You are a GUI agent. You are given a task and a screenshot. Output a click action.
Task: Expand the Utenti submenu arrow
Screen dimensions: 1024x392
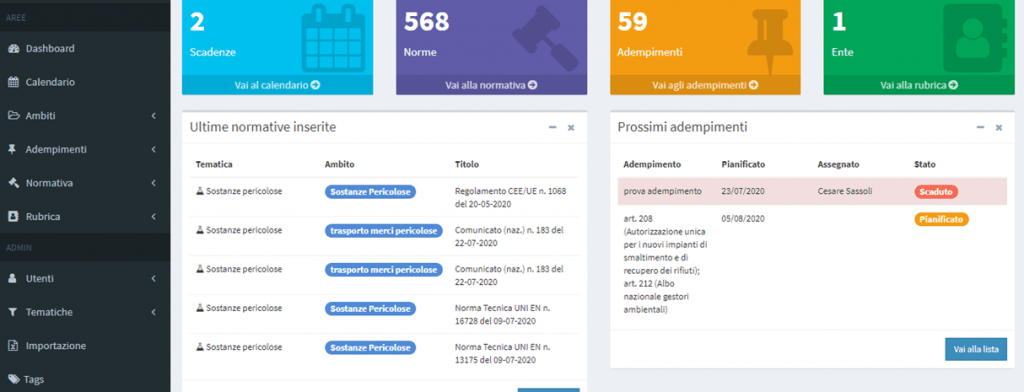coord(153,279)
